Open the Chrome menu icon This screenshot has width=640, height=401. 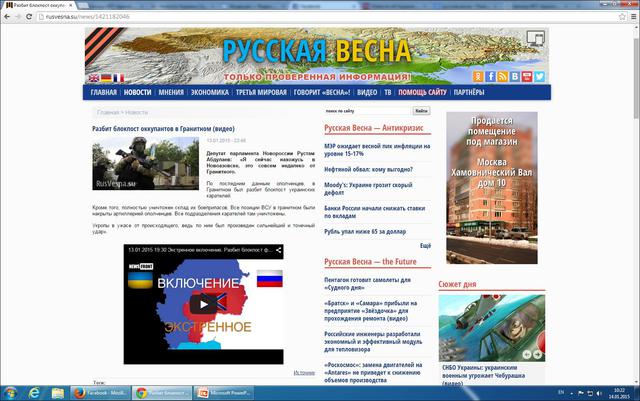pyautogui.click(x=633, y=17)
